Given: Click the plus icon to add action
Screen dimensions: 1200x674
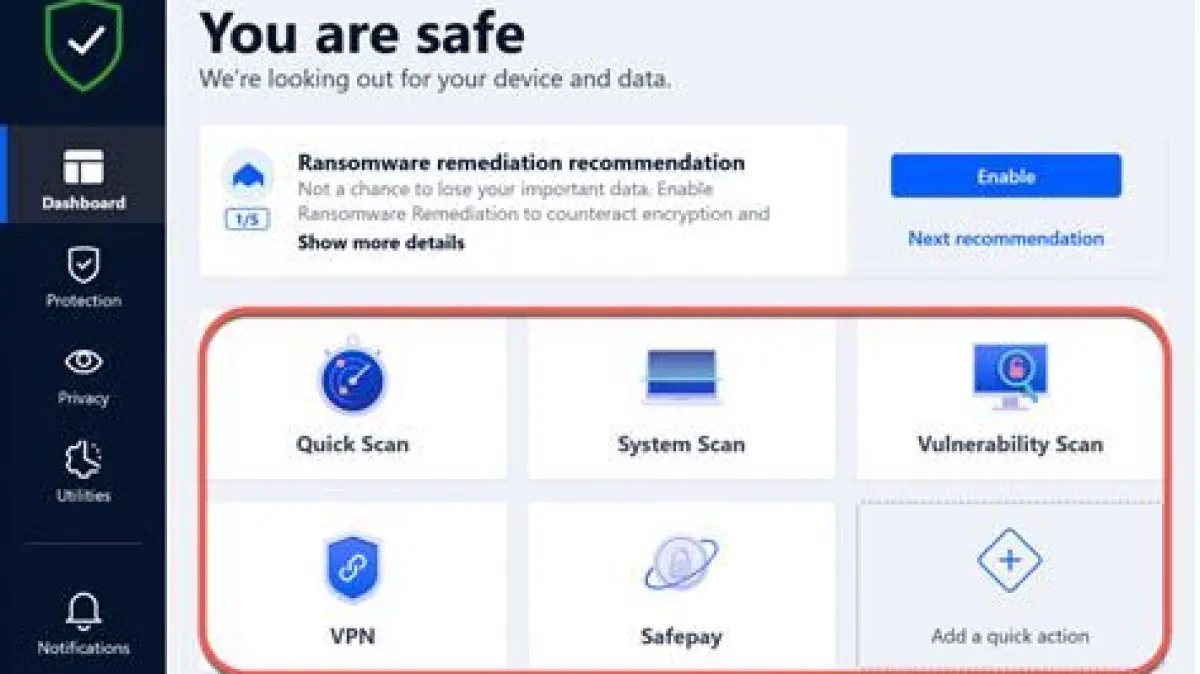Looking at the screenshot, I should [x=1009, y=560].
